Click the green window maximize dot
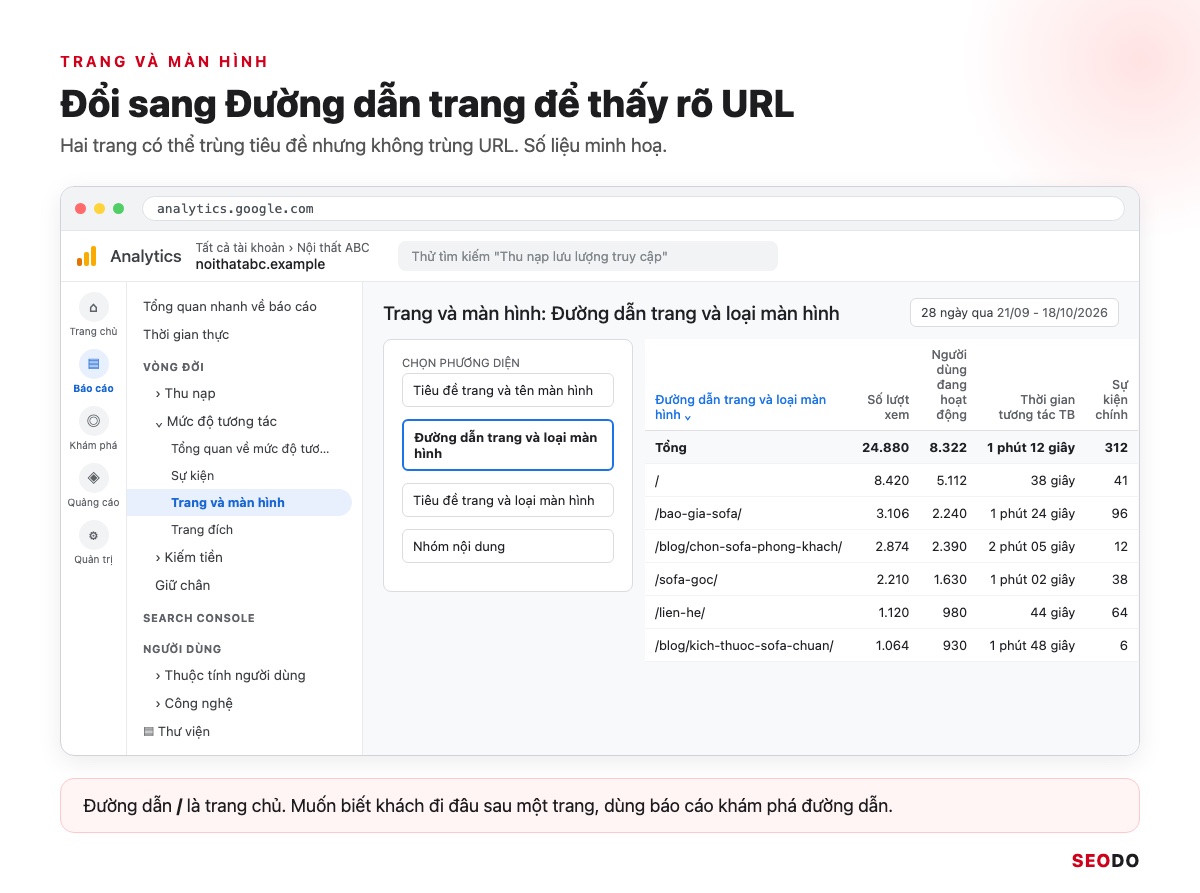The height and width of the screenshot is (893, 1200). tap(118, 208)
